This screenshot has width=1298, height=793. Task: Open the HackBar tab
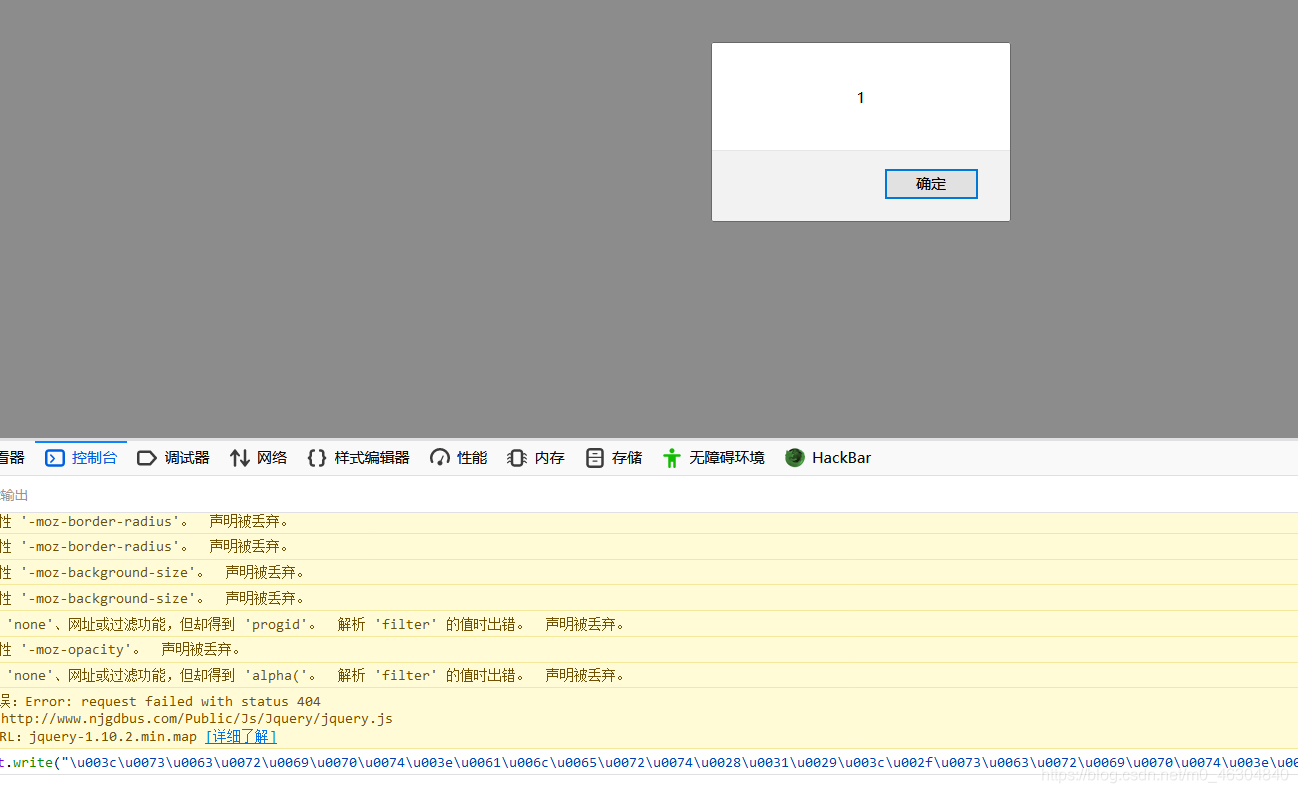[x=828, y=458]
